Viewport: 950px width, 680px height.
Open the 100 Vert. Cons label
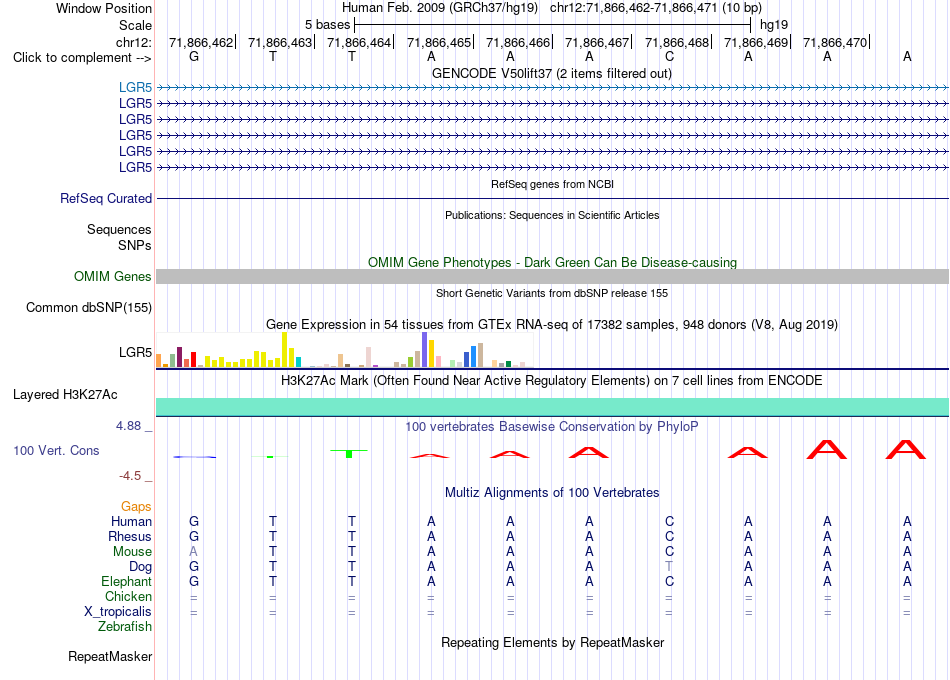click(x=56, y=450)
